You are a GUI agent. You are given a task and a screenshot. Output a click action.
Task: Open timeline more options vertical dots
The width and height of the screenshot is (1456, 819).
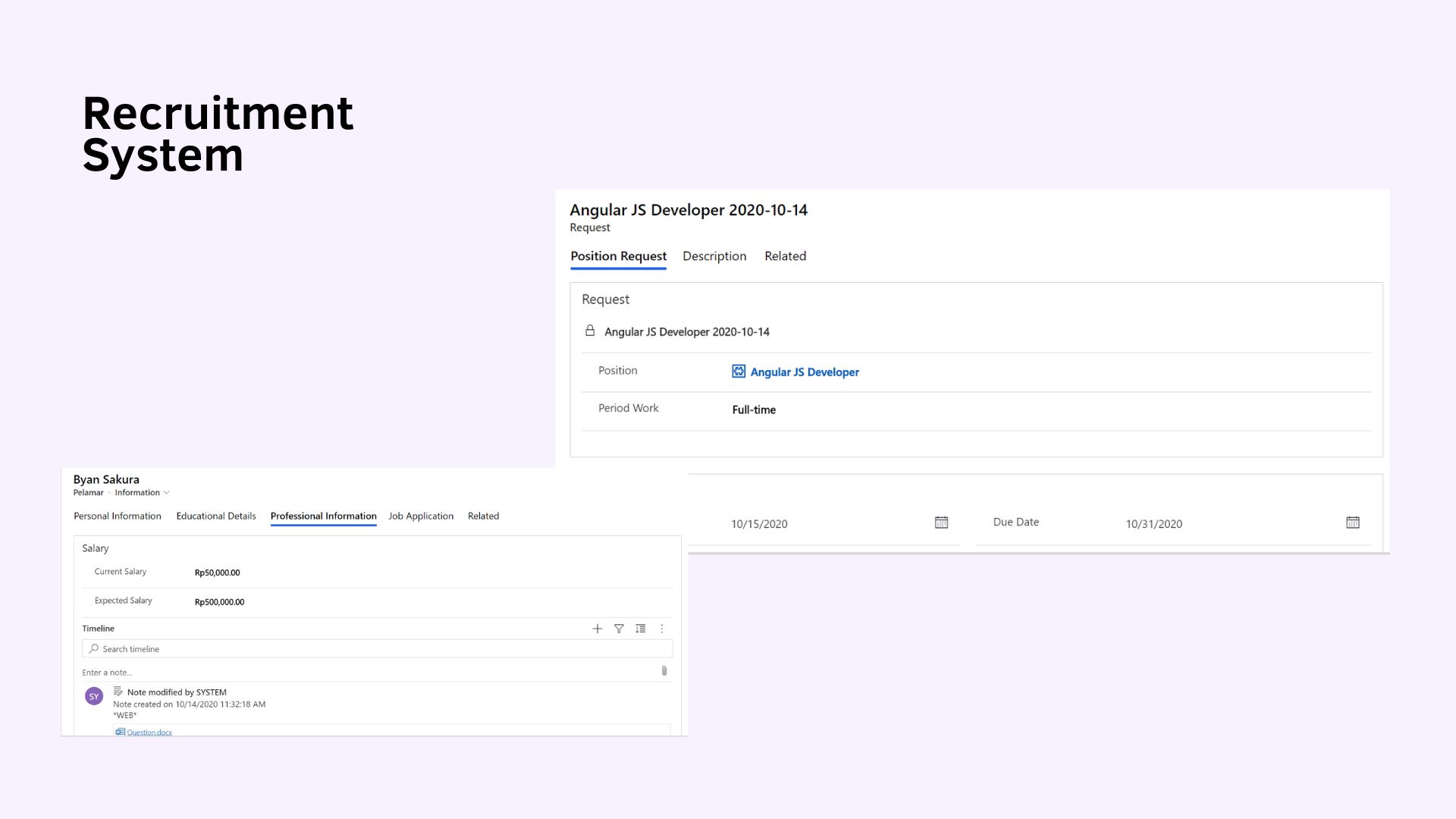(662, 629)
